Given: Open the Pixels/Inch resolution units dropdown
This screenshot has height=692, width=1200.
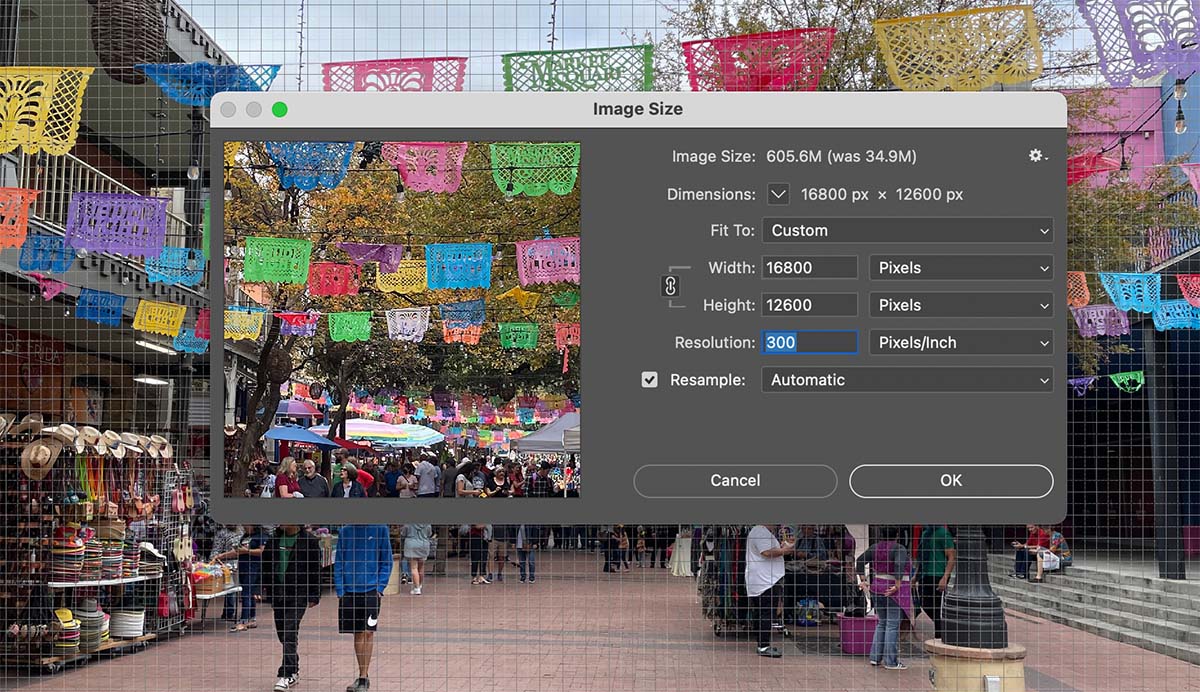Looking at the screenshot, I should click(960, 342).
